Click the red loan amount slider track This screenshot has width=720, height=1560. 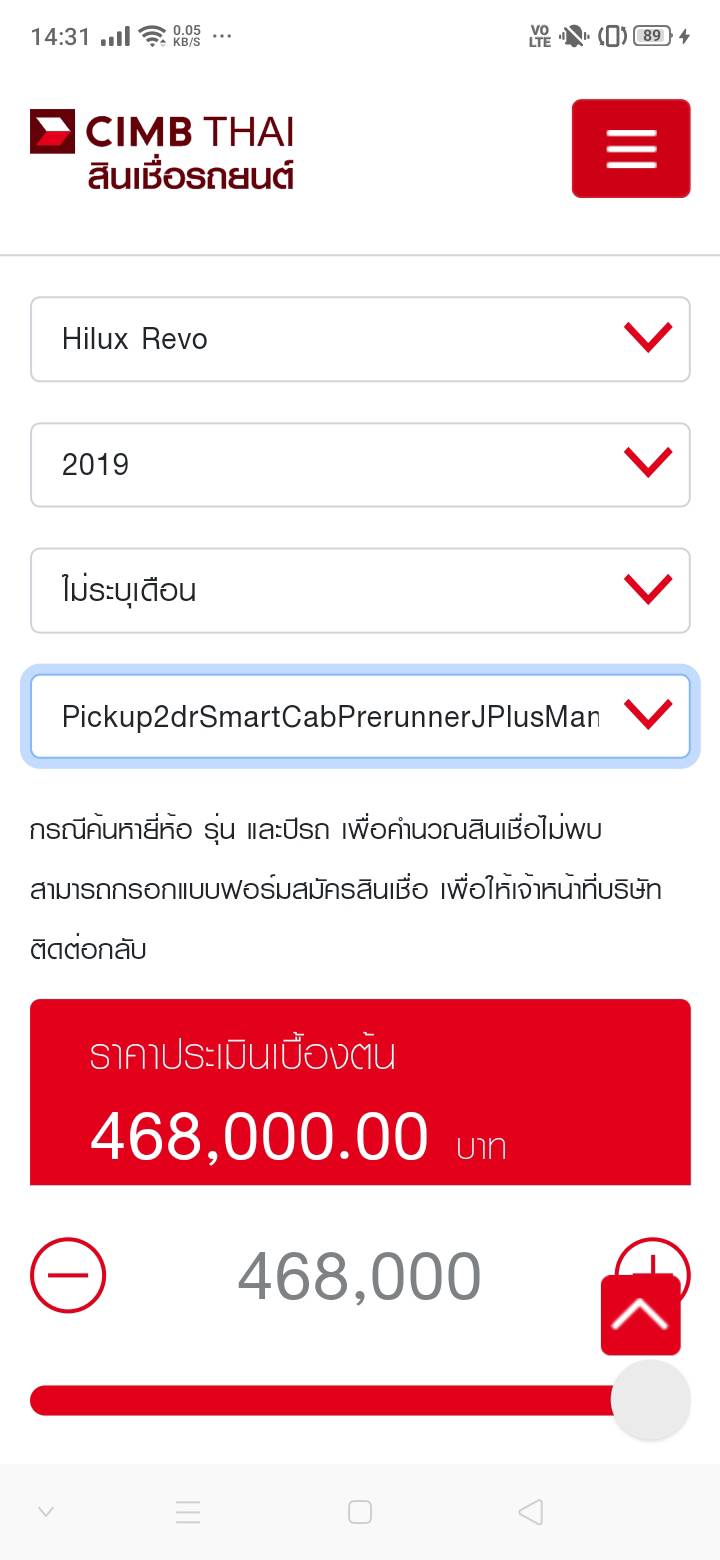point(320,1400)
